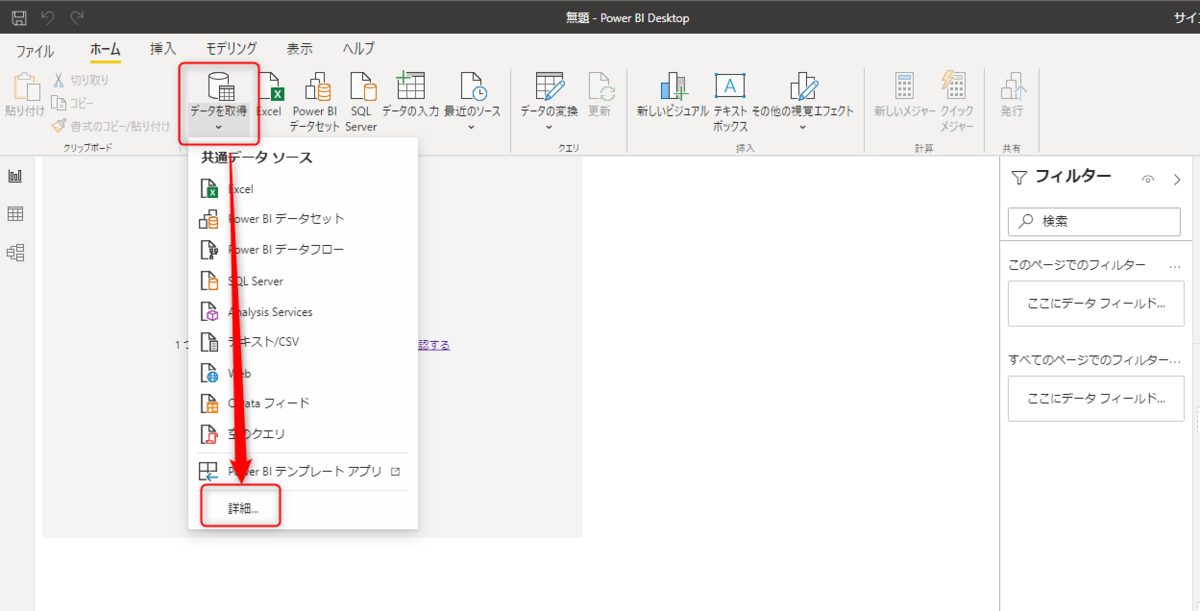Switch to the モデリング ribbon tab
The height and width of the screenshot is (611, 1200).
231,49
